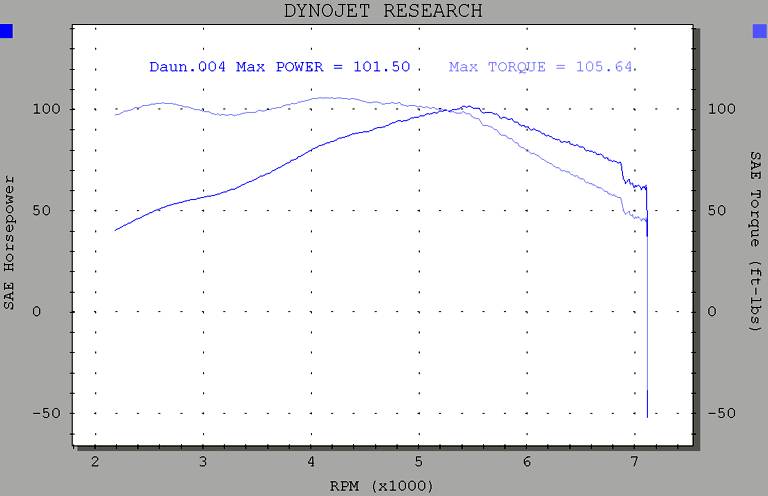Click the 3 tick on the RPM axis
Image resolution: width=768 pixels, height=496 pixels.
203,461
